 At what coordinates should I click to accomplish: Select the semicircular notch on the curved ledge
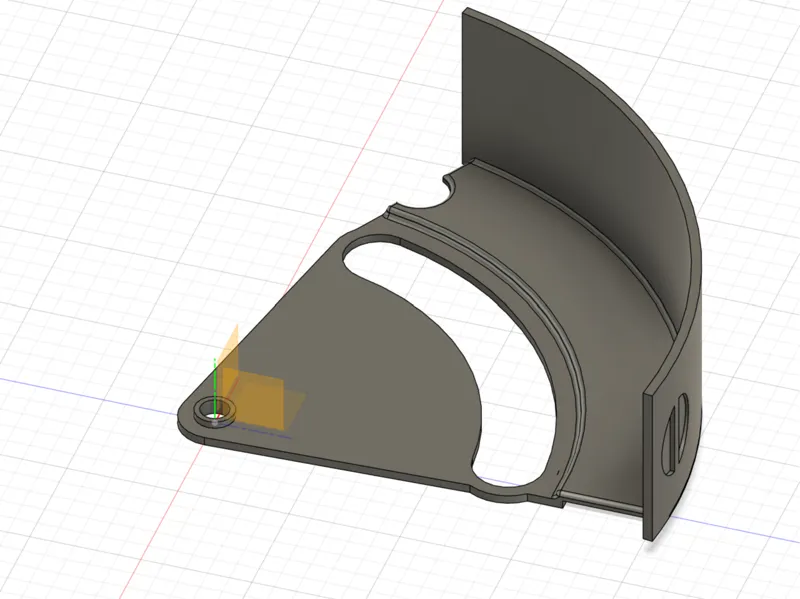click(427, 194)
